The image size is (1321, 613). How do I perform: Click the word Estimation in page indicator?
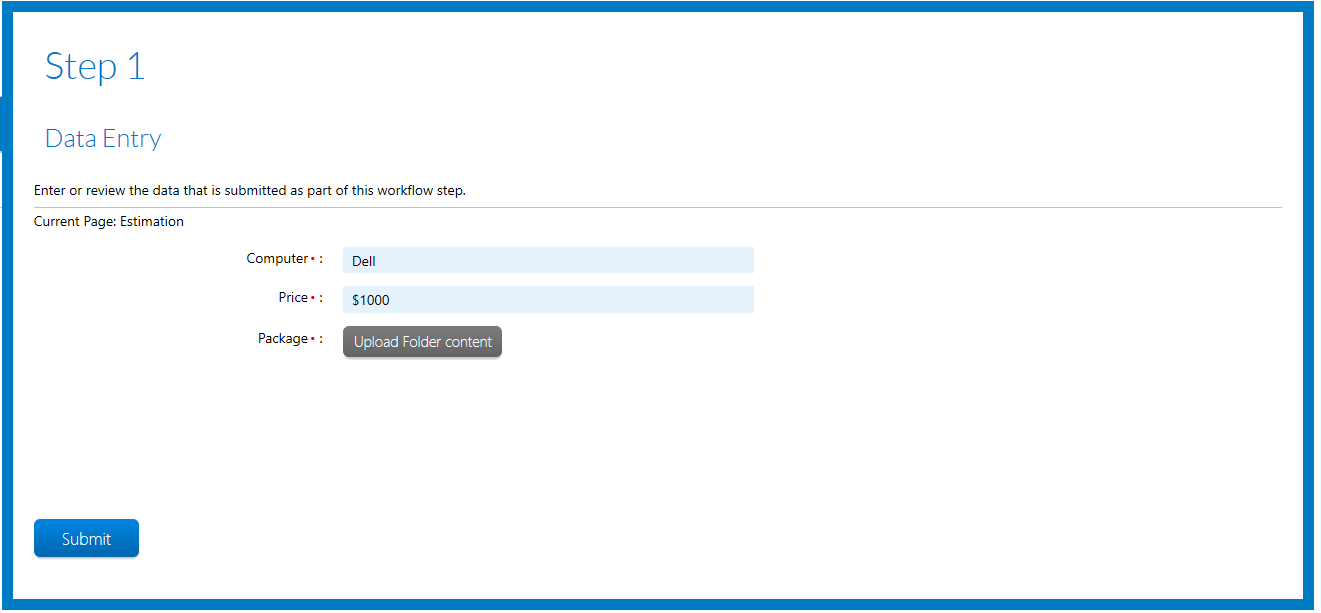tap(152, 222)
